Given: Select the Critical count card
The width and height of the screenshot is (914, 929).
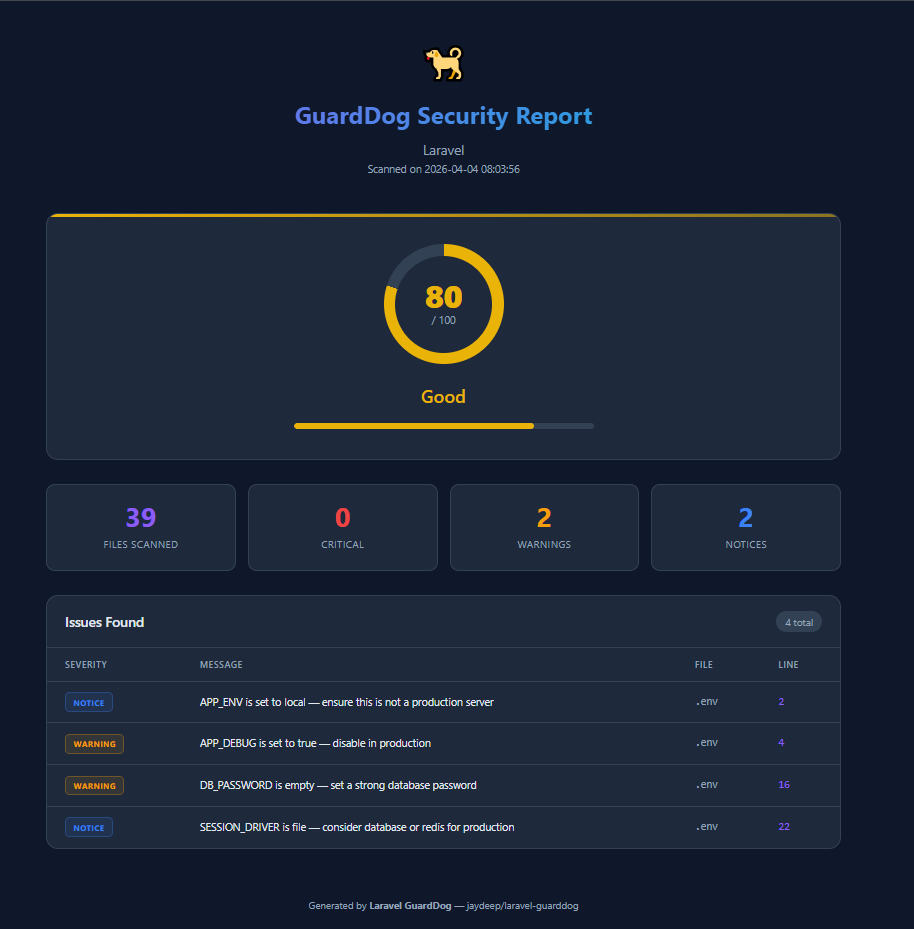Looking at the screenshot, I should coord(342,528).
